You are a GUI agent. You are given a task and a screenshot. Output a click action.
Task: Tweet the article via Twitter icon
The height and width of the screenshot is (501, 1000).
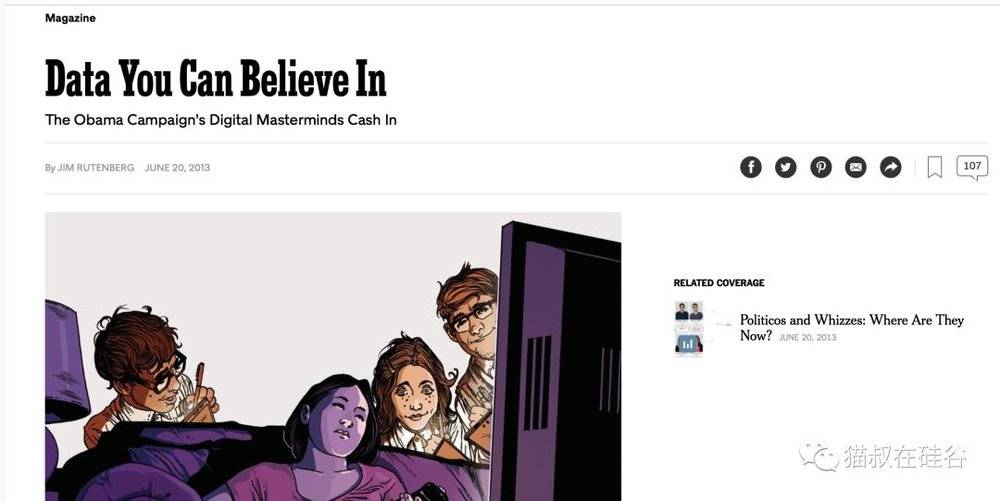pyautogui.click(x=786, y=168)
